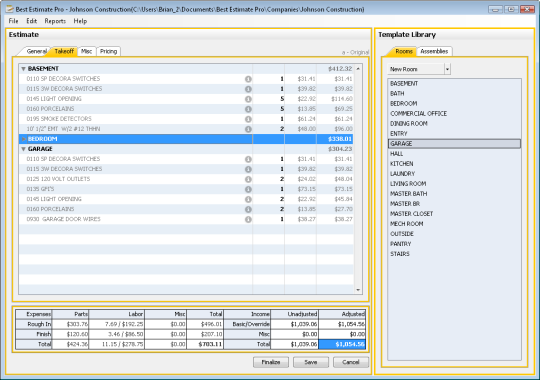
Task: Click the BEDROOM total $338.01
Action: coord(340,139)
